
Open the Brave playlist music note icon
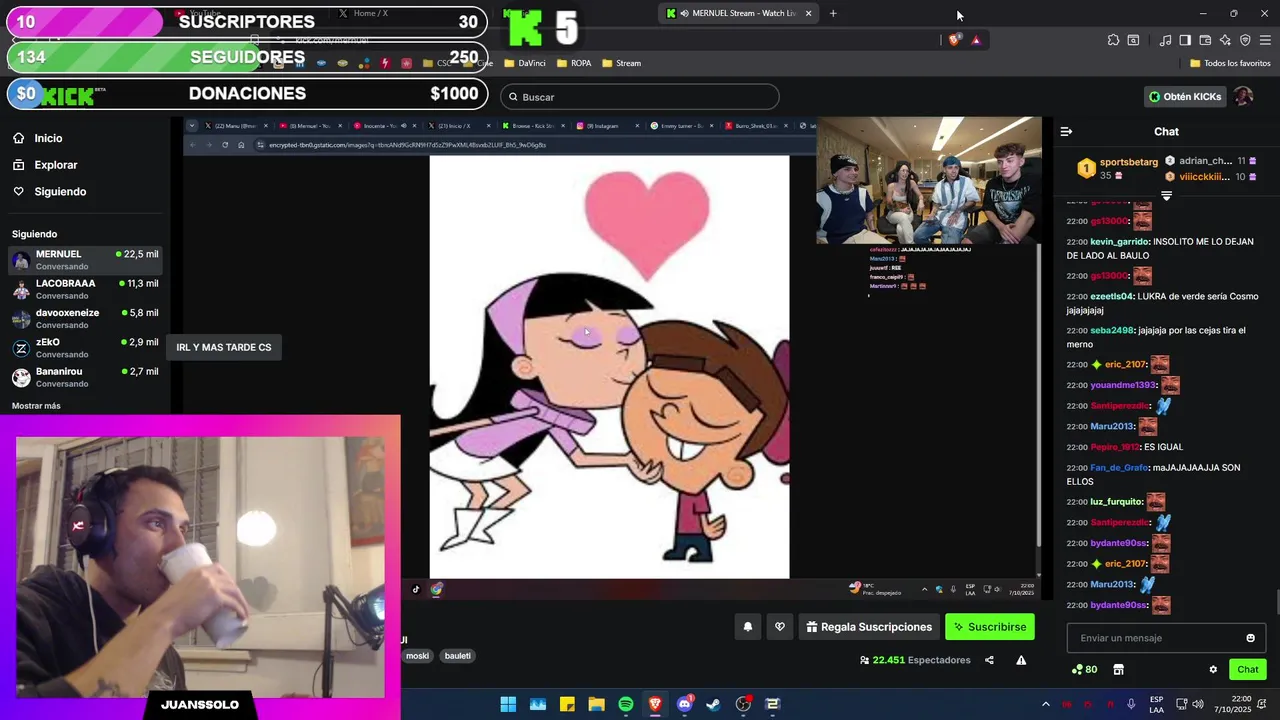click(x=1165, y=40)
